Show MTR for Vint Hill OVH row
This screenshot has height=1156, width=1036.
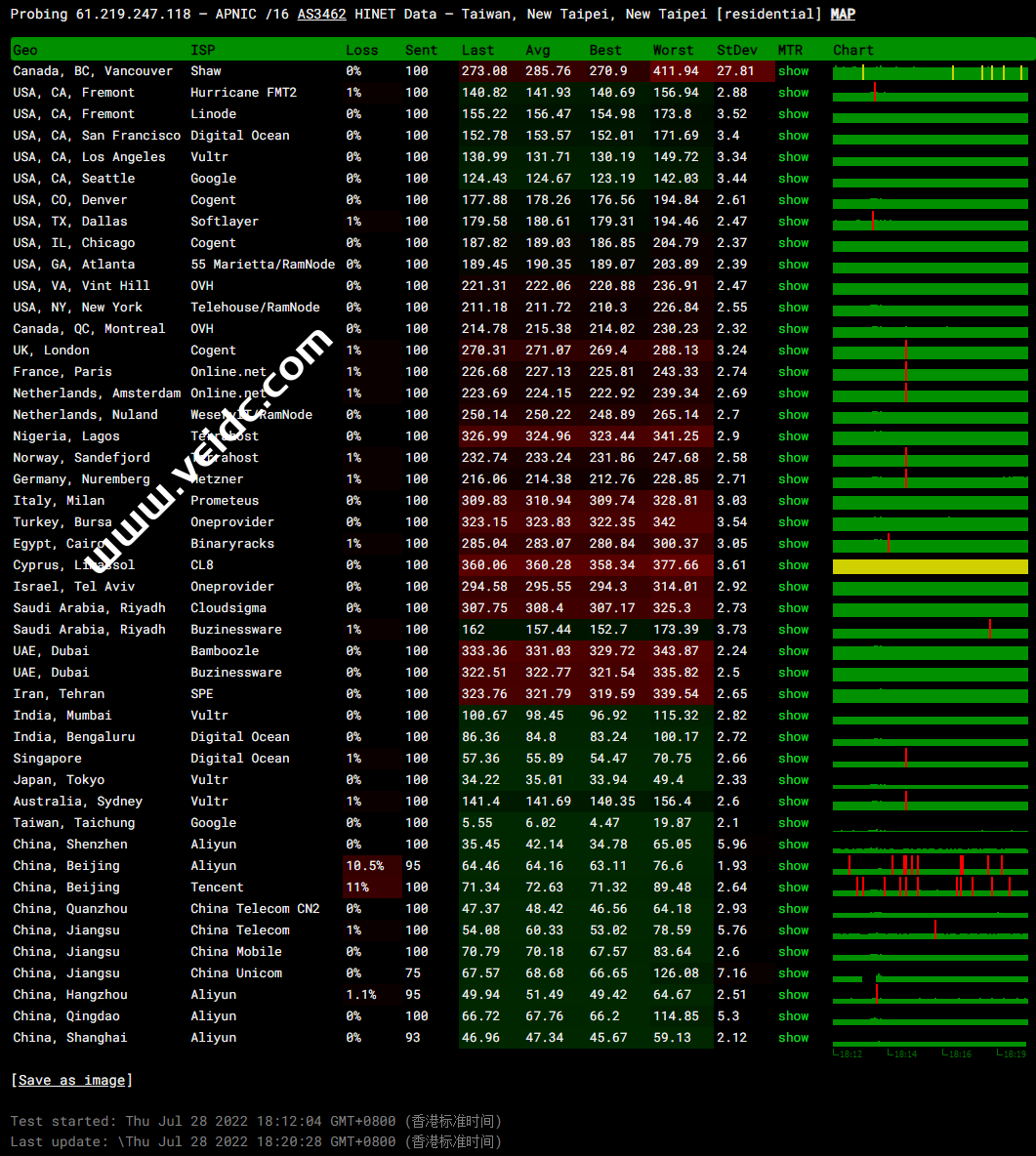click(794, 285)
